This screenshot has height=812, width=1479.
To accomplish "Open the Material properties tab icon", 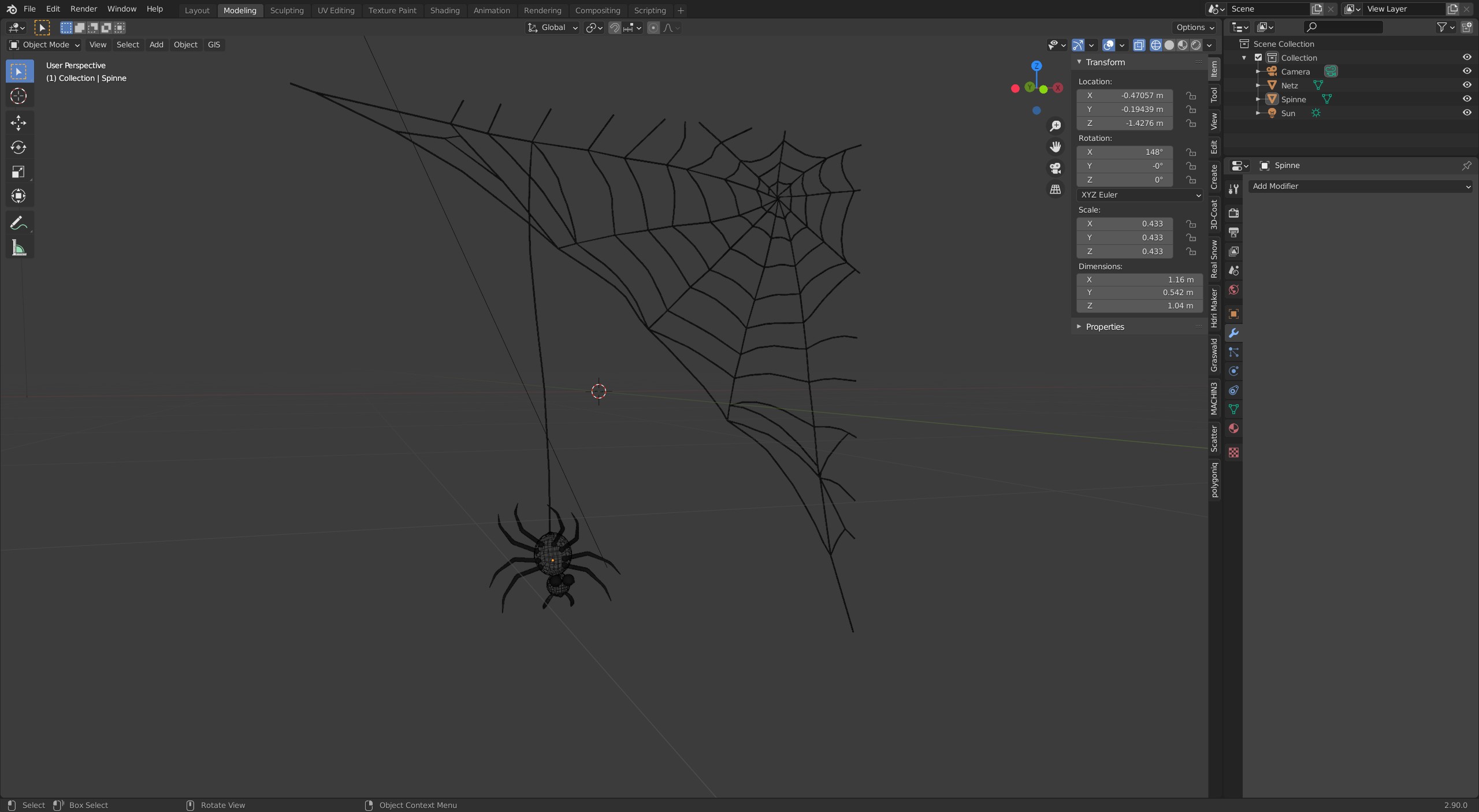I will (x=1233, y=429).
